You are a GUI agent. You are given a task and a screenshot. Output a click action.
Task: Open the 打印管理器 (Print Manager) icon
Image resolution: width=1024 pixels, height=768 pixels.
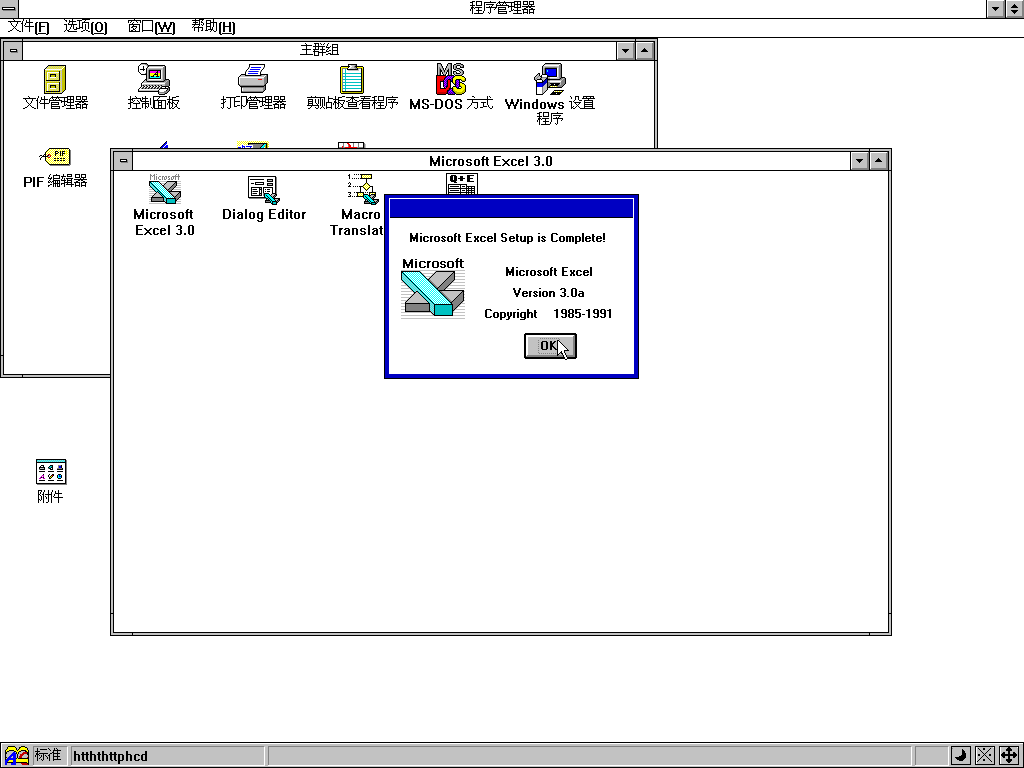(253, 79)
